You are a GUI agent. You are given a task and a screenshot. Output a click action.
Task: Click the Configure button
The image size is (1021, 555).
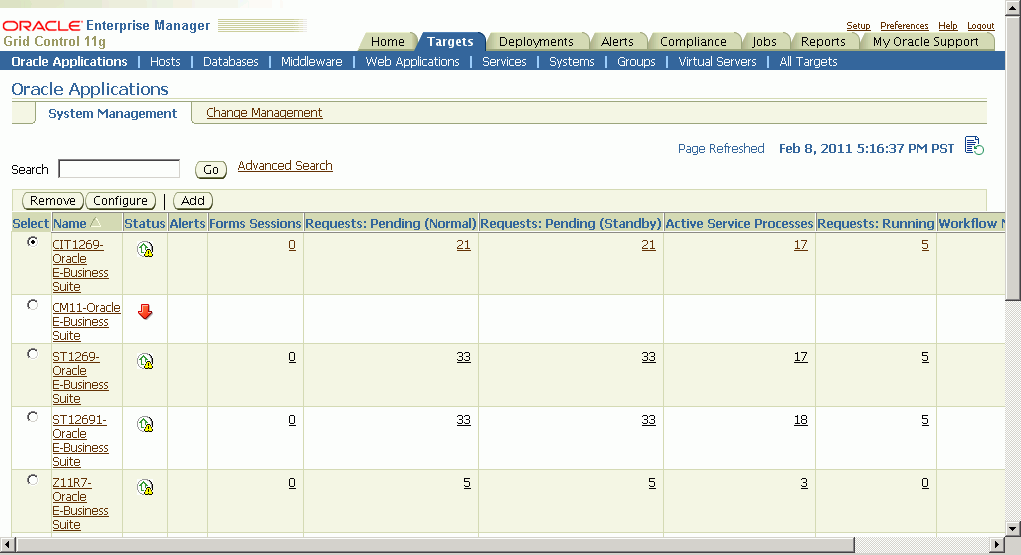click(x=120, y=201)
